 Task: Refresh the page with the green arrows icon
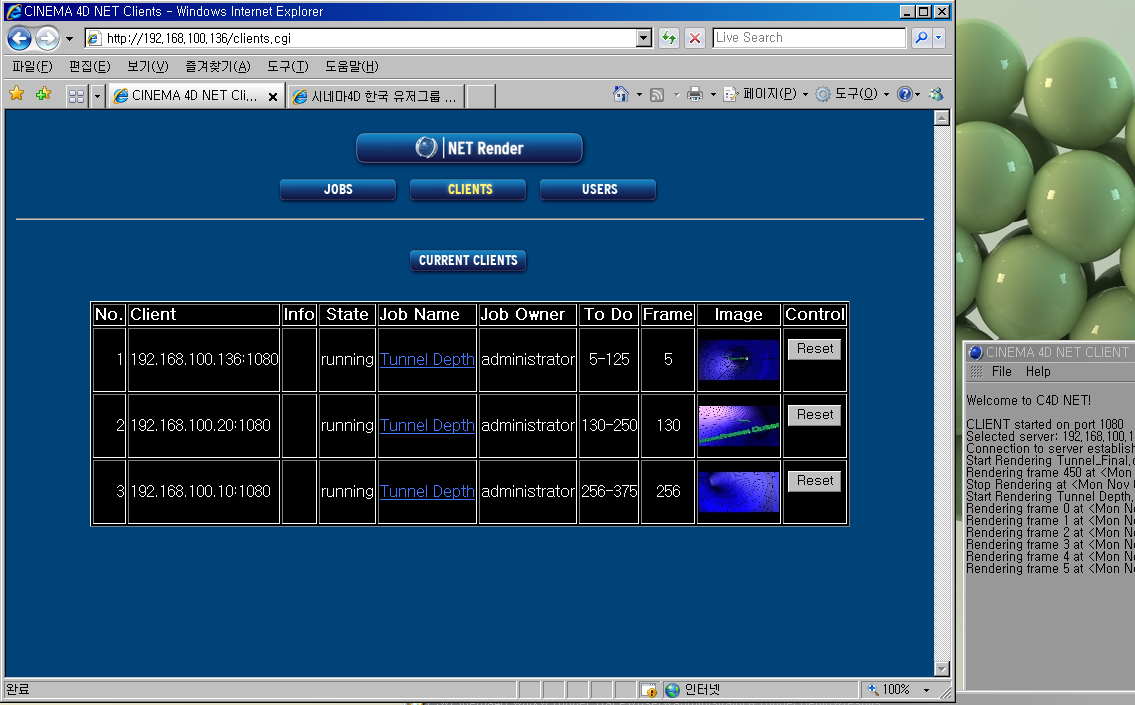pos(669,38)
